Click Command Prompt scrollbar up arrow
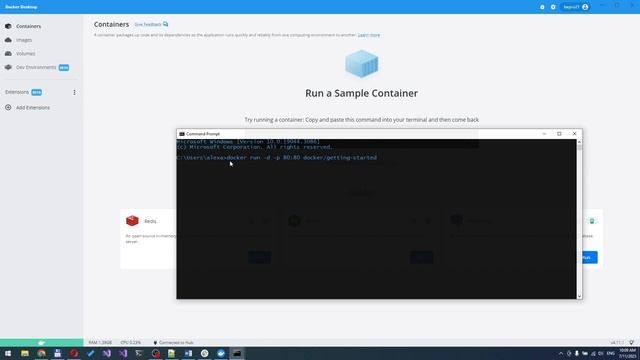Screen dimensions: 640x360 579,142
